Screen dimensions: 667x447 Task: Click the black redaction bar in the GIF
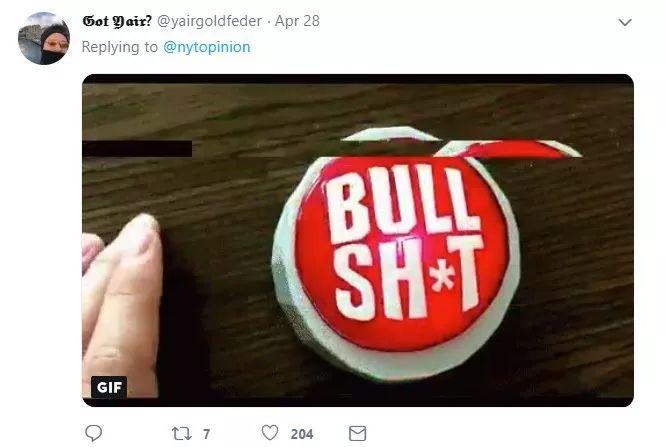pyautogui.click(x=137, y=149)
